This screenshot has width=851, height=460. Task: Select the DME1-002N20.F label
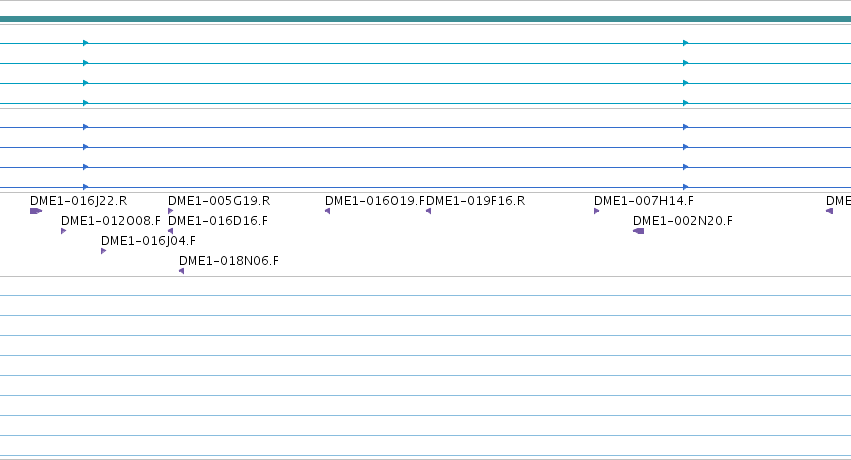tap(683, 221)
